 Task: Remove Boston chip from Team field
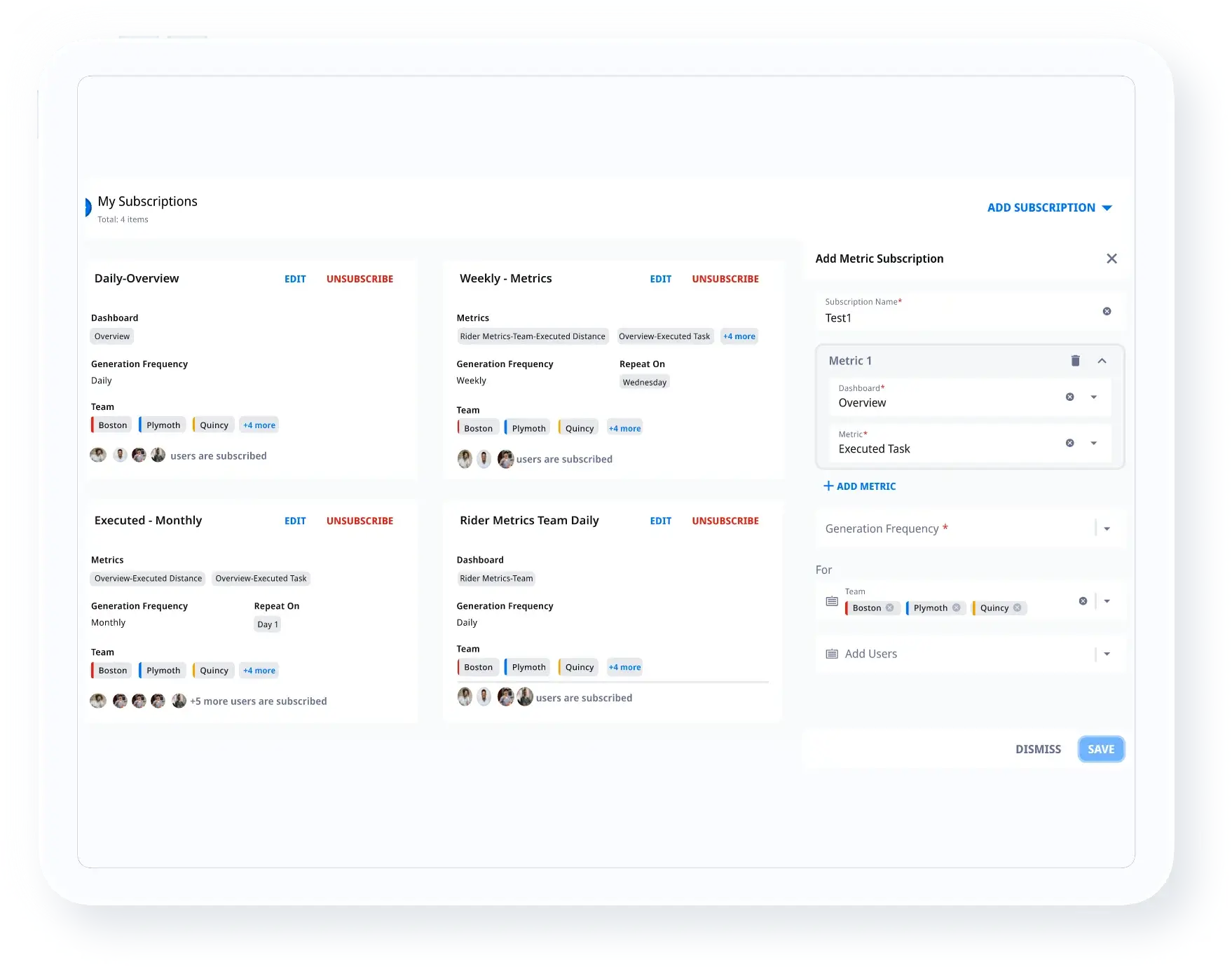coord(889,608)
